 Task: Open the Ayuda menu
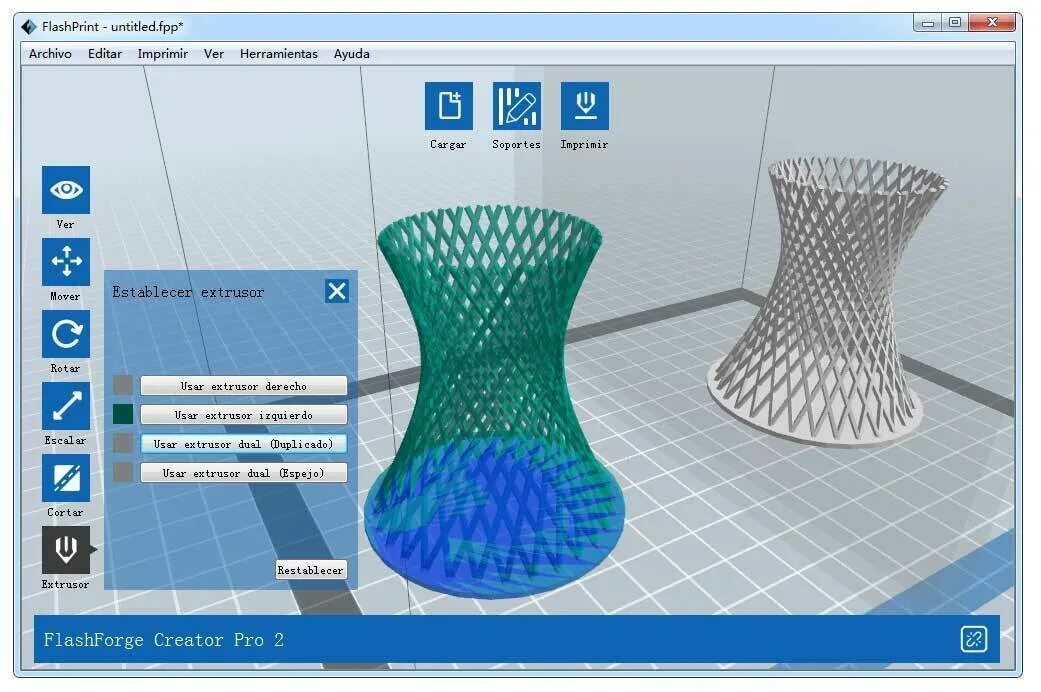352,54
